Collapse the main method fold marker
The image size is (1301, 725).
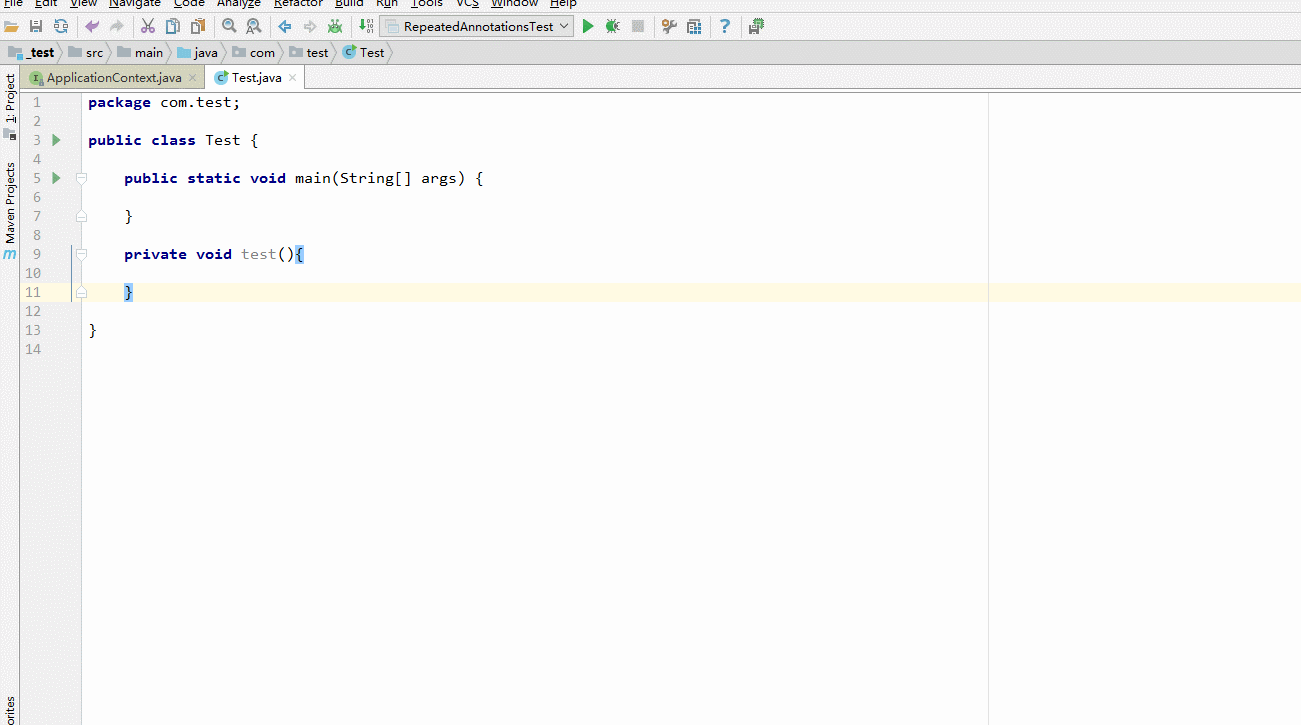[82, 178]
